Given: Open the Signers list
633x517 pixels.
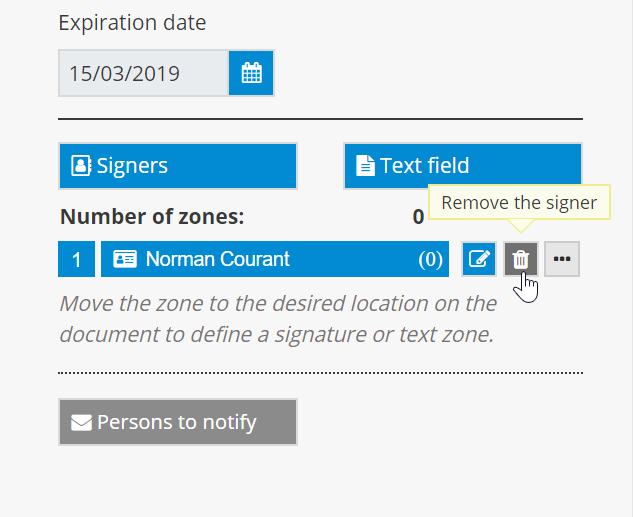Looking at the screenshot, I should pyautogui.click(x=178, y=166).
